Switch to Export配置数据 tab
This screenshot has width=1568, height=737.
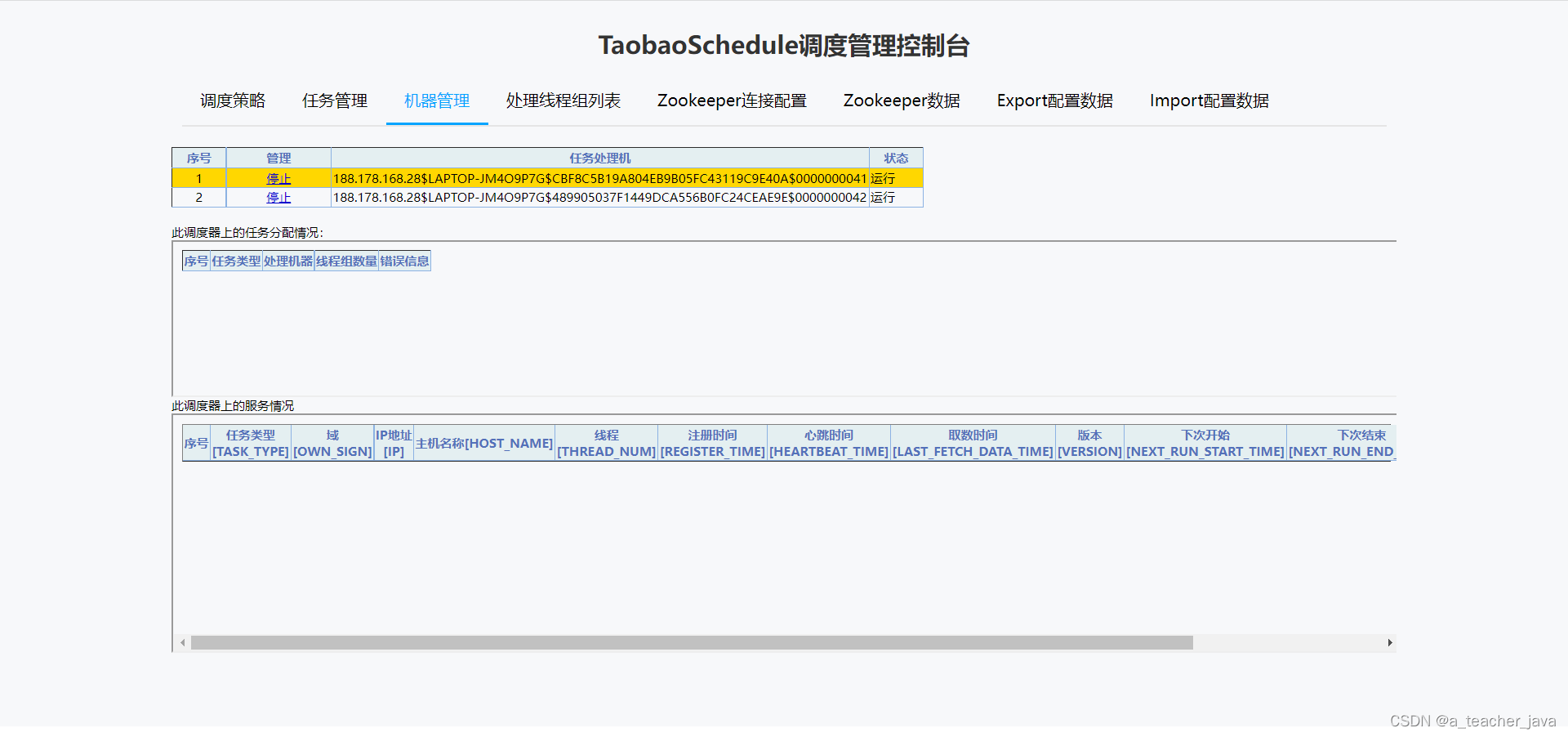tap(1055, 100)
